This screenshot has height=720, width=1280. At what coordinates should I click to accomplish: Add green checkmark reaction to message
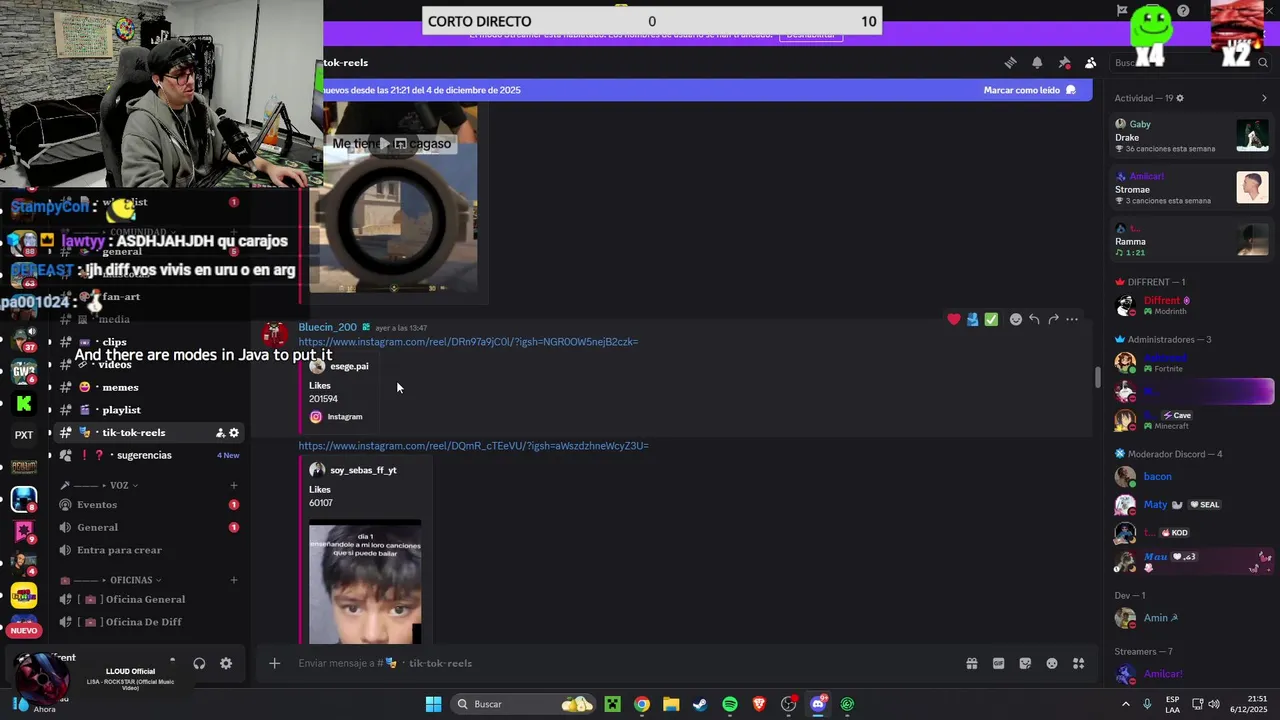click(x=991, y=319)
